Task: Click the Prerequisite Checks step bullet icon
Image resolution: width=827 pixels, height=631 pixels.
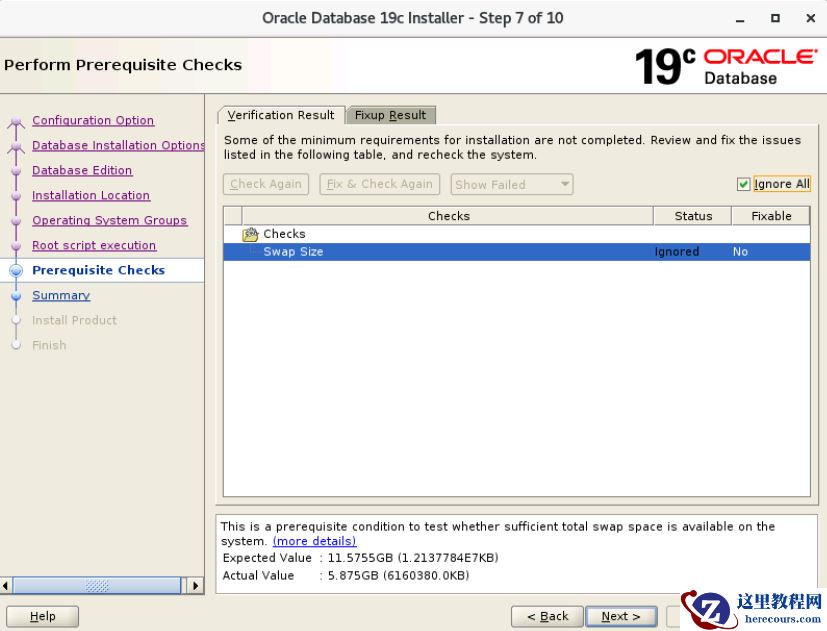Action: coord(16,271)
